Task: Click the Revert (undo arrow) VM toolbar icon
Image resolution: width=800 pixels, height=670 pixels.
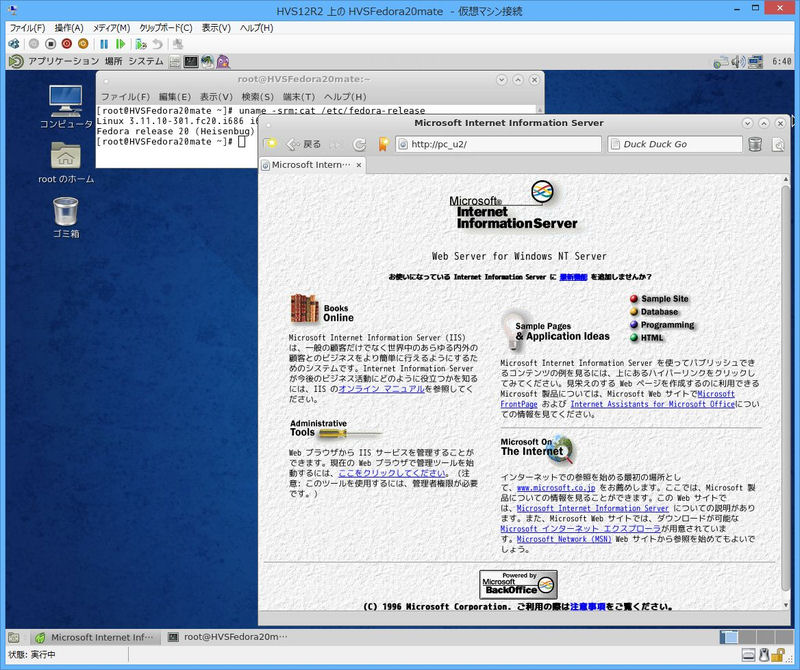Action: pyautogui.click(x=158, y=44)
